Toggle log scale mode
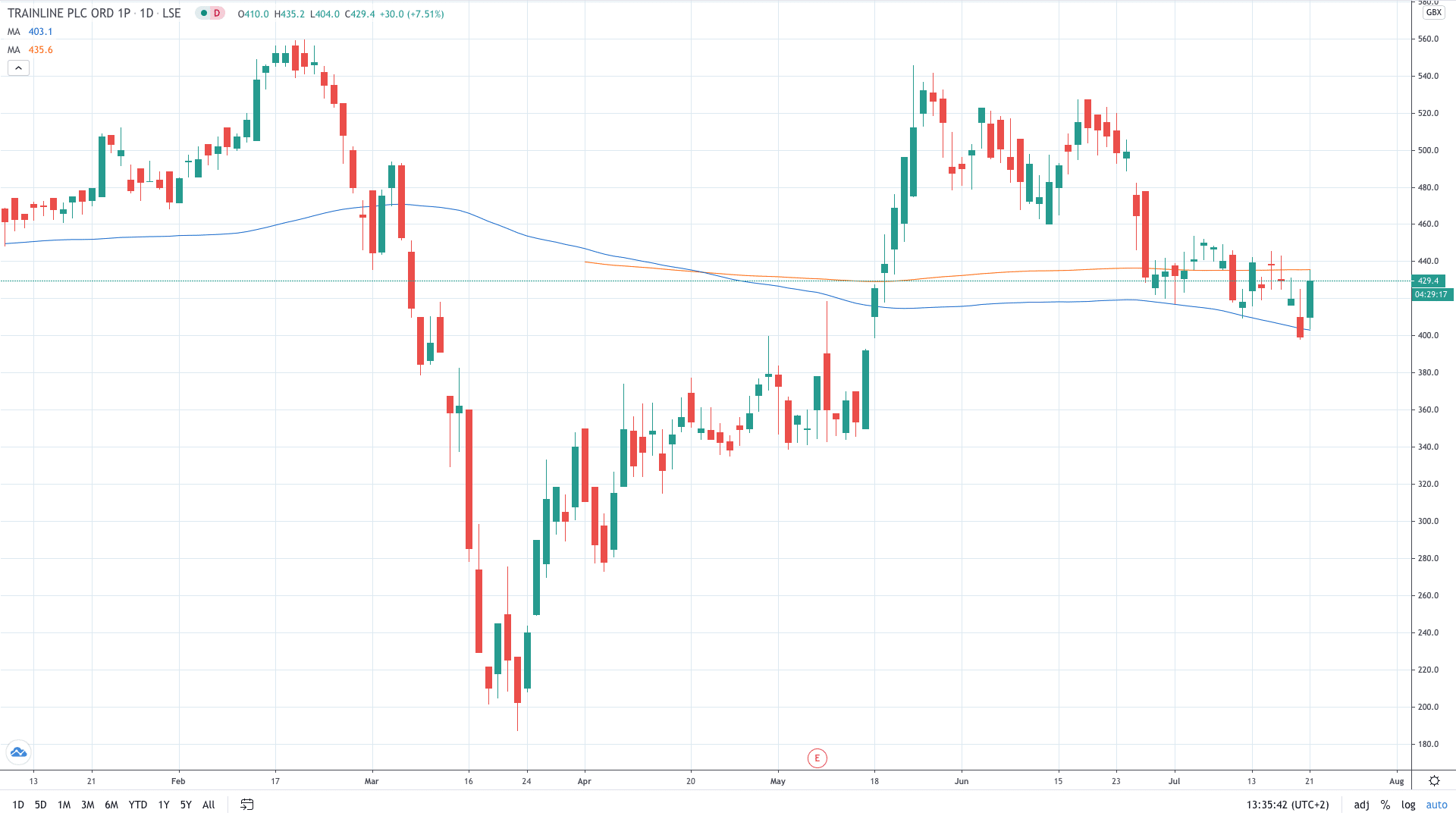This screenshot has height=819, width=1456. coord(1408,805)
